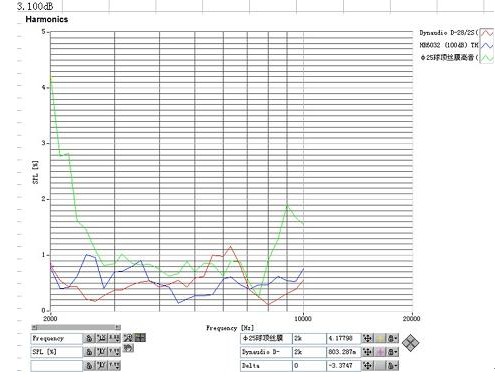Click the diamond cursor mover control
Viewport: 495px width, 377px height.
tap(411, 343)
